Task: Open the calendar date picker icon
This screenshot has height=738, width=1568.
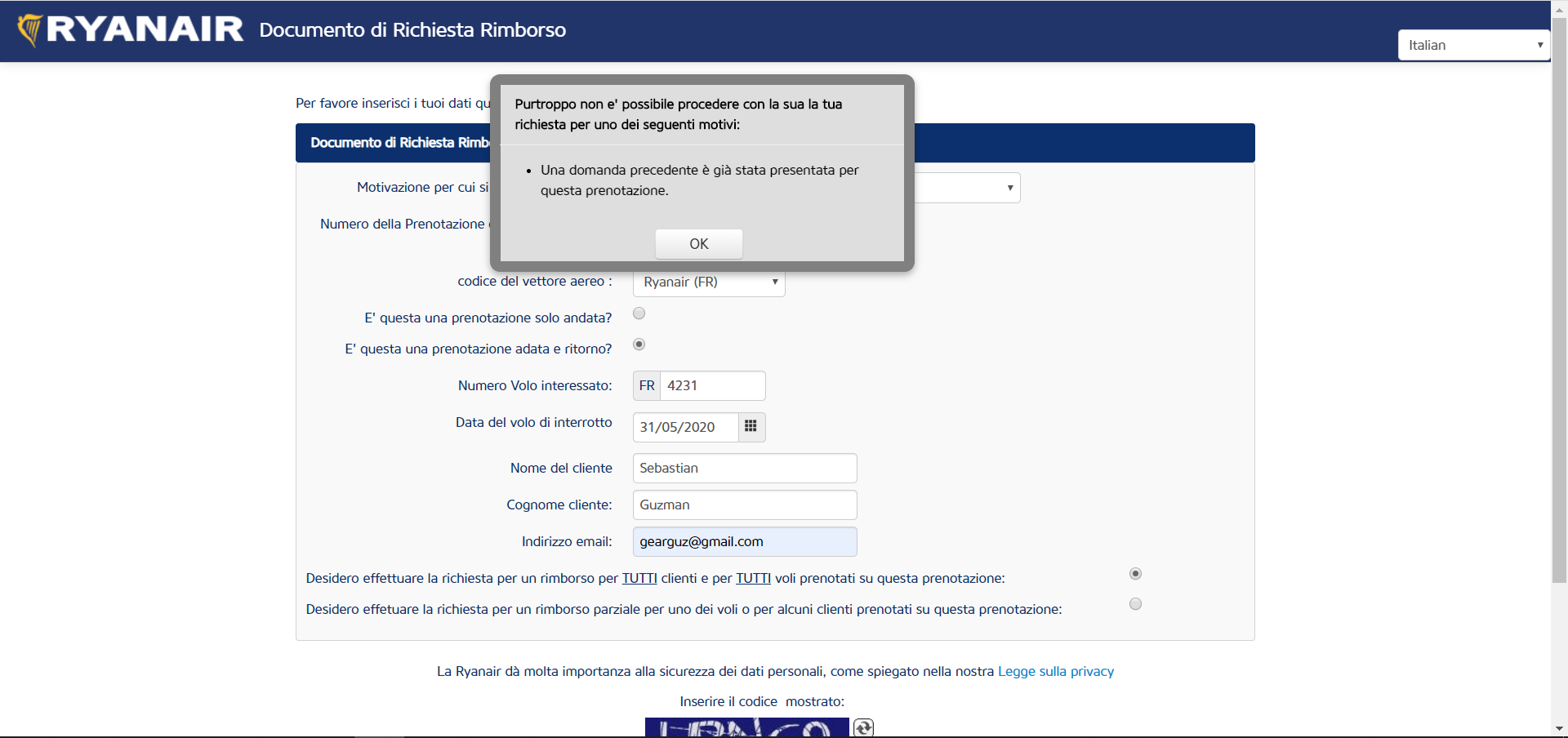Action: click(x=751, y=427)
